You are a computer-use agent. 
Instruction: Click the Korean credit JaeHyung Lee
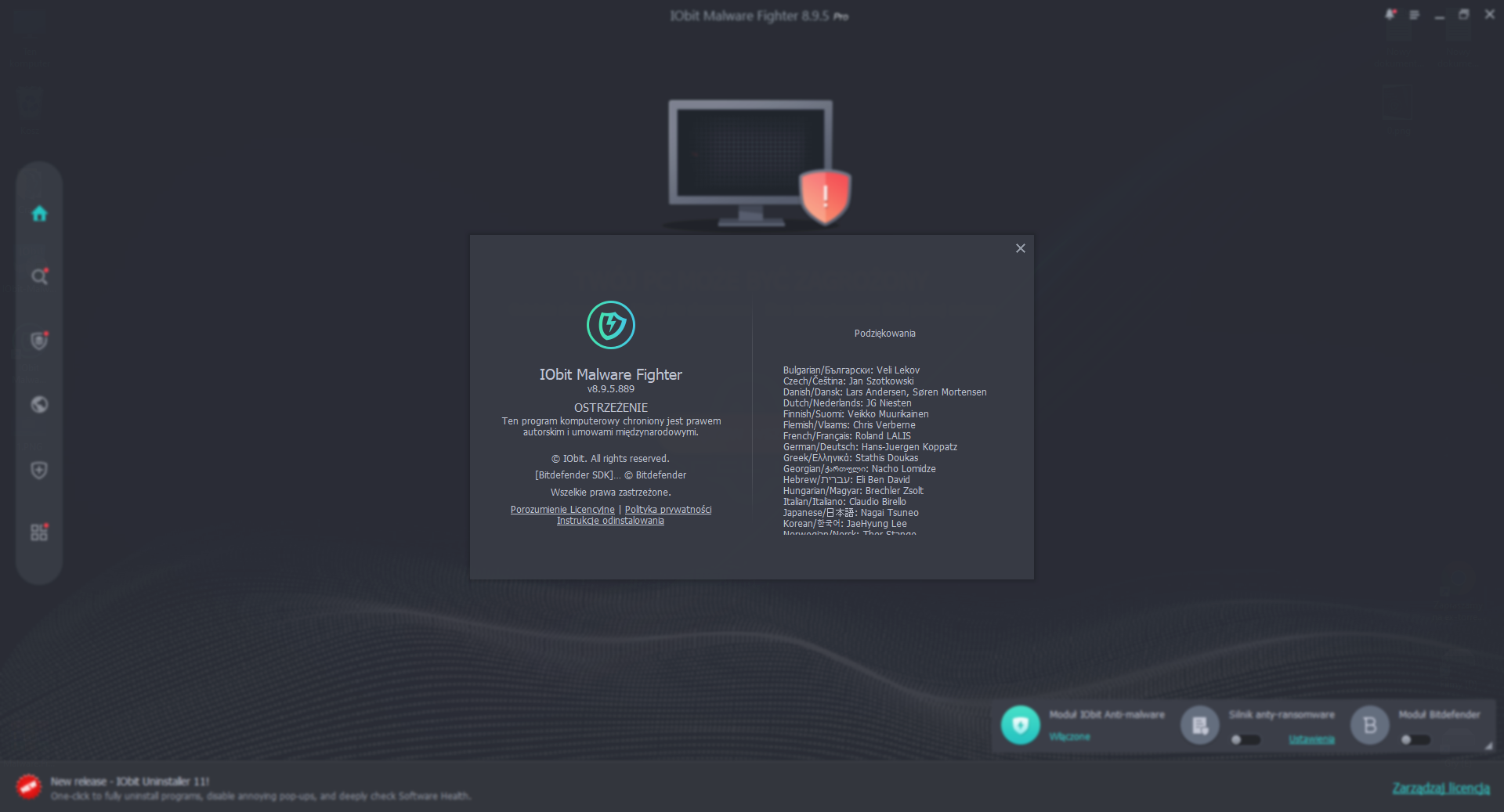[x=845, y=524]
